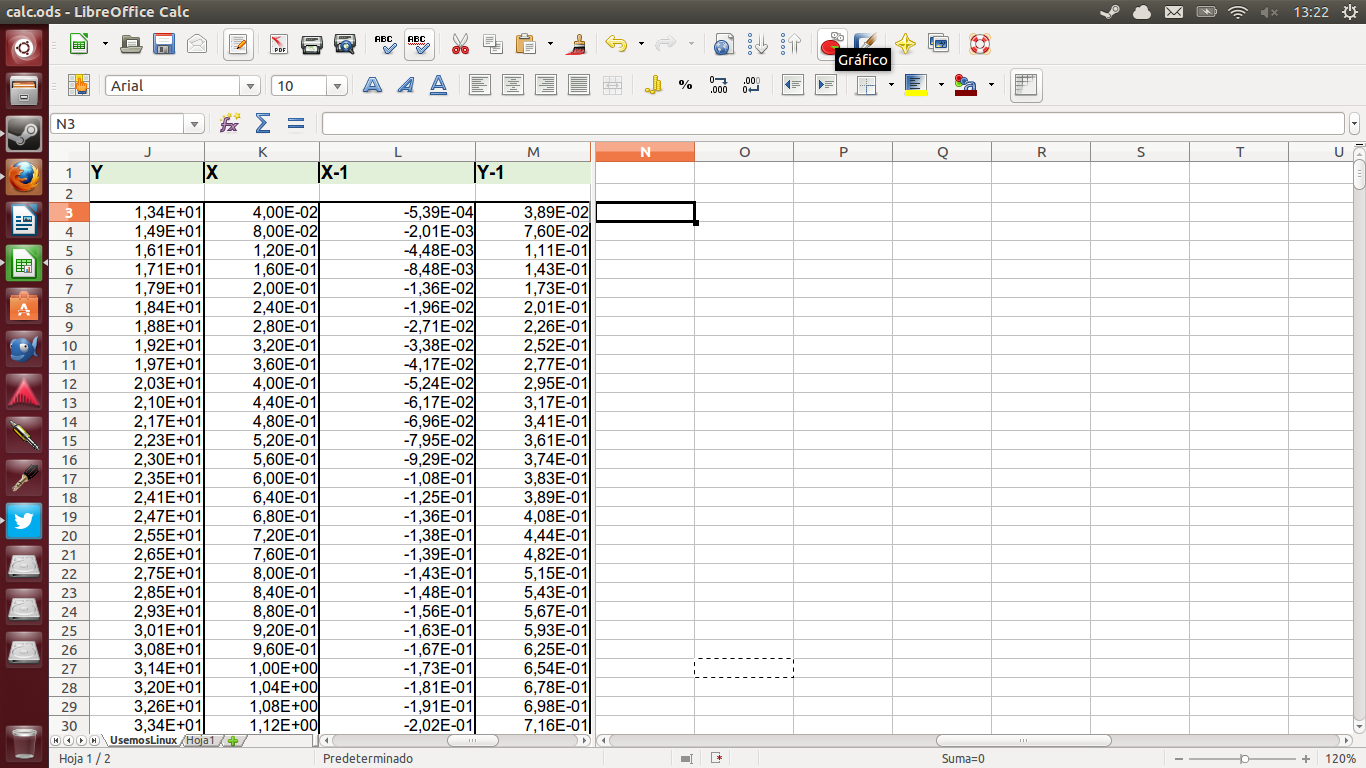The height and width of the screenshot is (768, 1366).
Task: Click the Print icon
Action: [312, 44]
